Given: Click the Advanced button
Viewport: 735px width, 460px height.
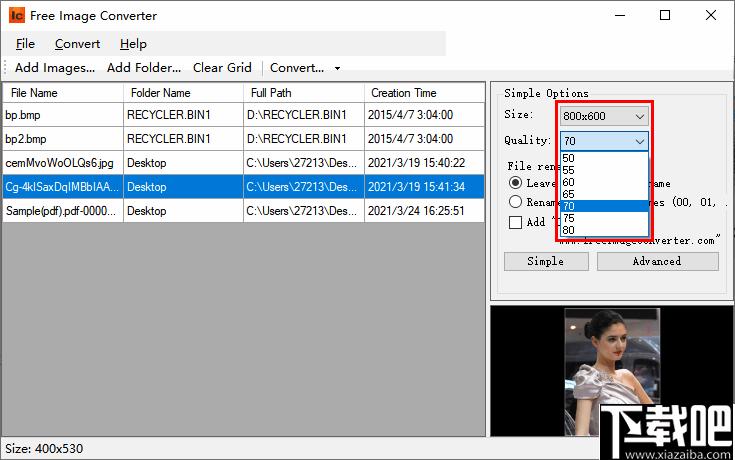Looking at the screenshot, I should click(x=657, y=261).
